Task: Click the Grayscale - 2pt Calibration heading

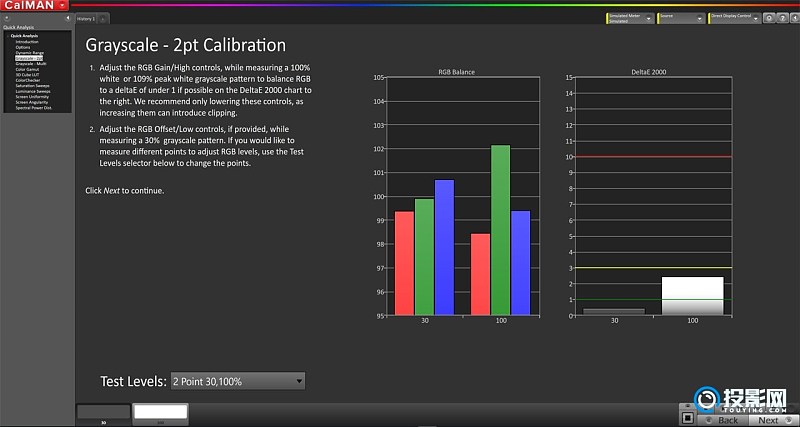Action: [x=186, y=45]
